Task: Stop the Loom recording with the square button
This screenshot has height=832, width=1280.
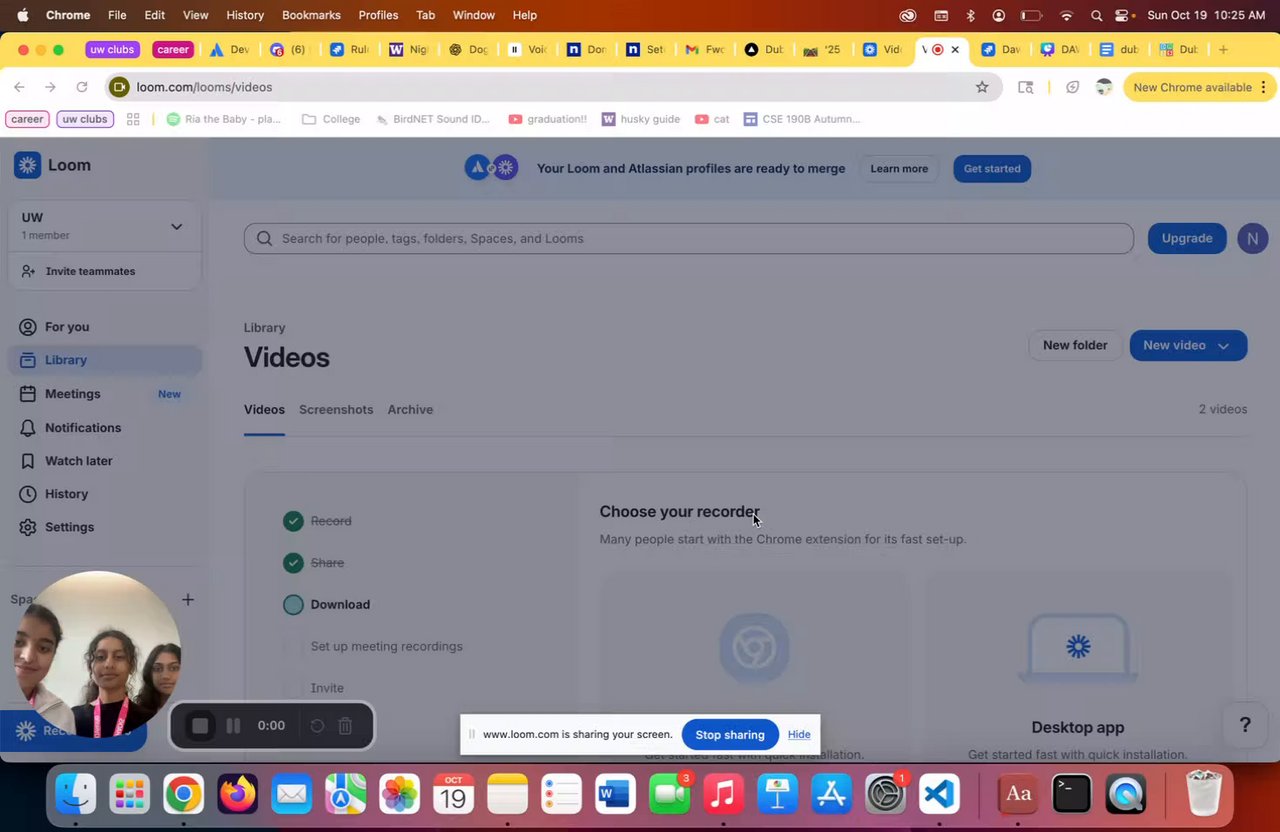Action: [x=200, y=726]
